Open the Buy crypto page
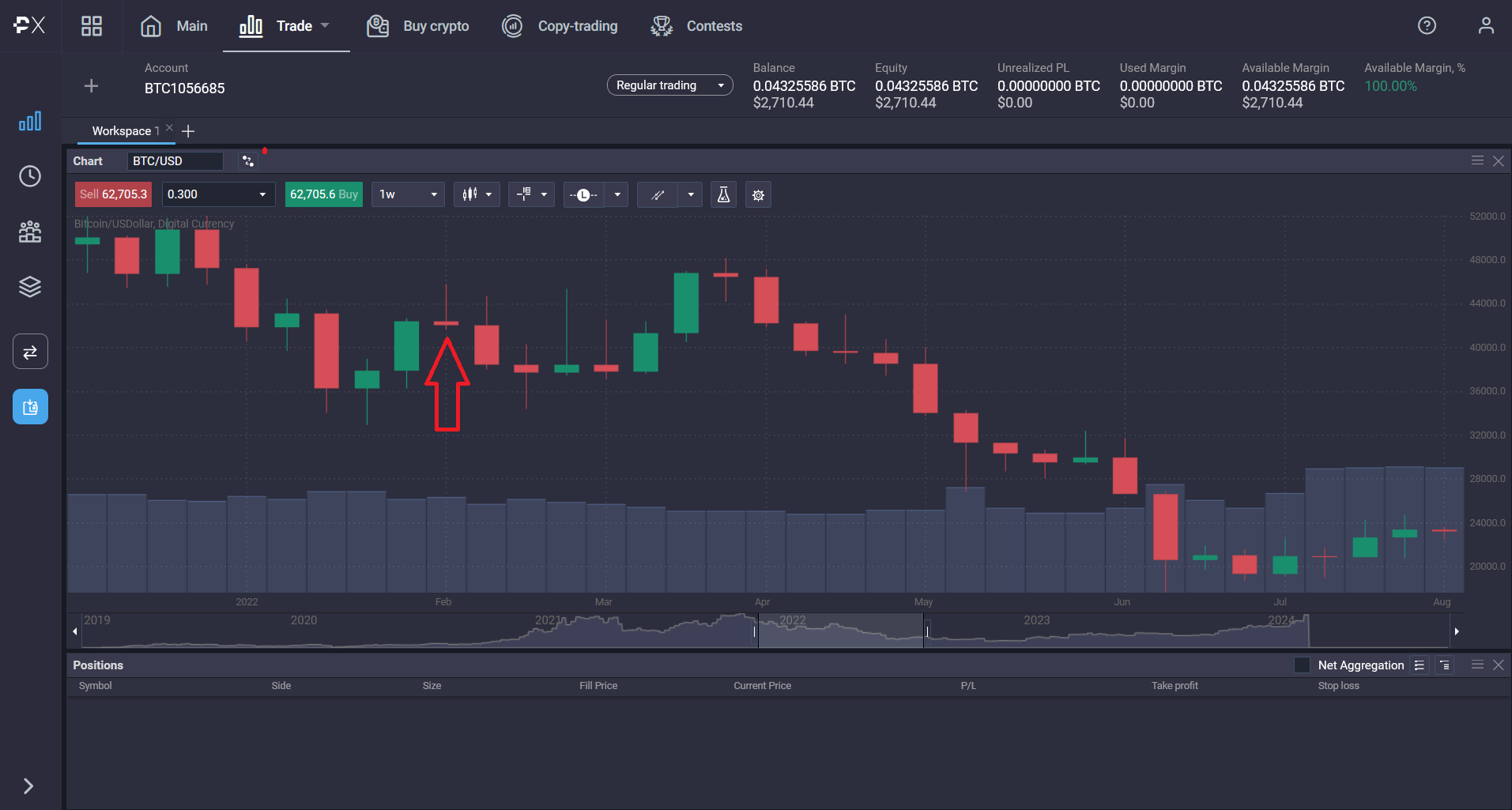 tap(417, 26)
